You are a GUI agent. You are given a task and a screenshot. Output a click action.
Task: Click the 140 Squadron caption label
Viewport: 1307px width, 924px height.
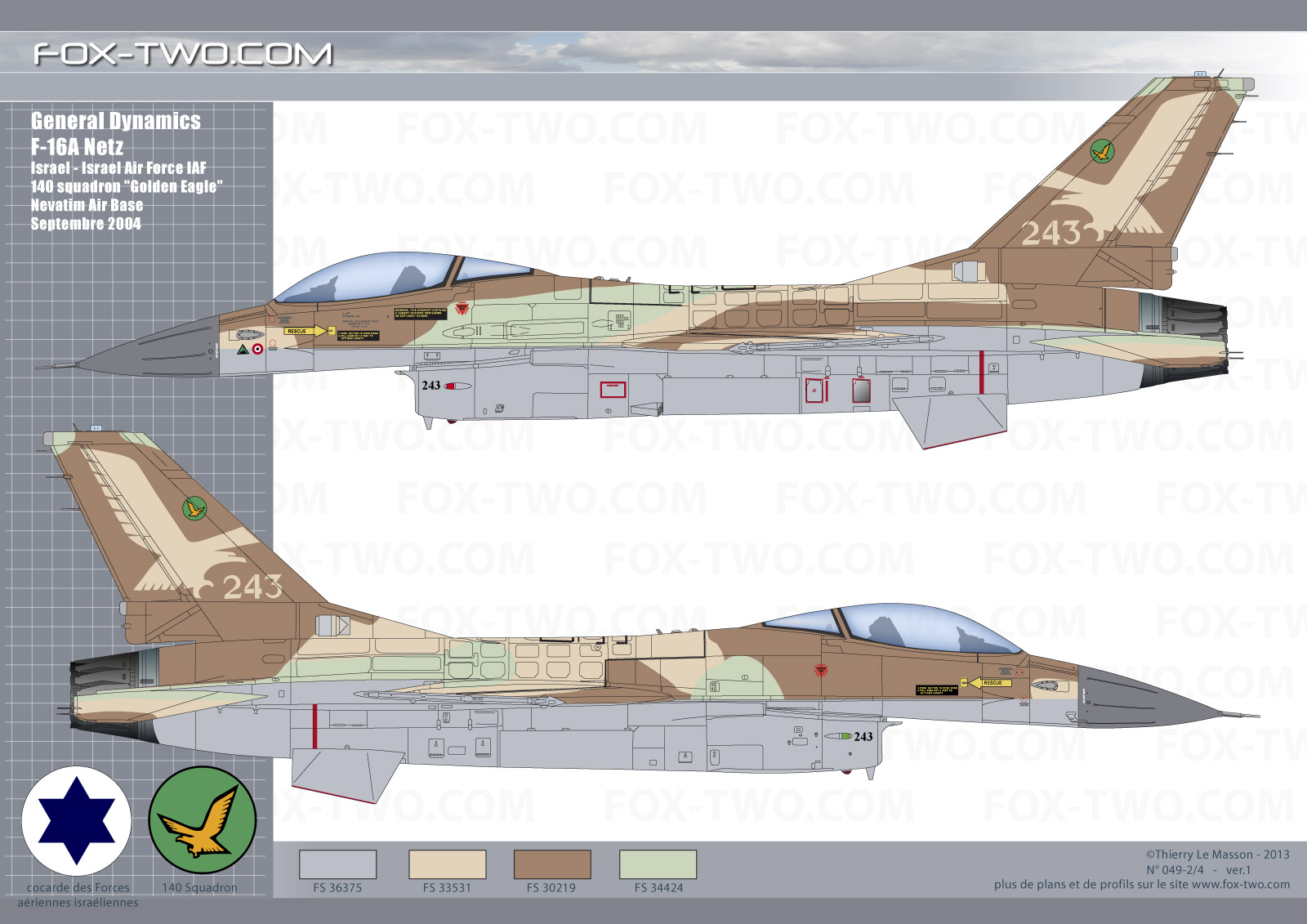click(x=200, y=888)
